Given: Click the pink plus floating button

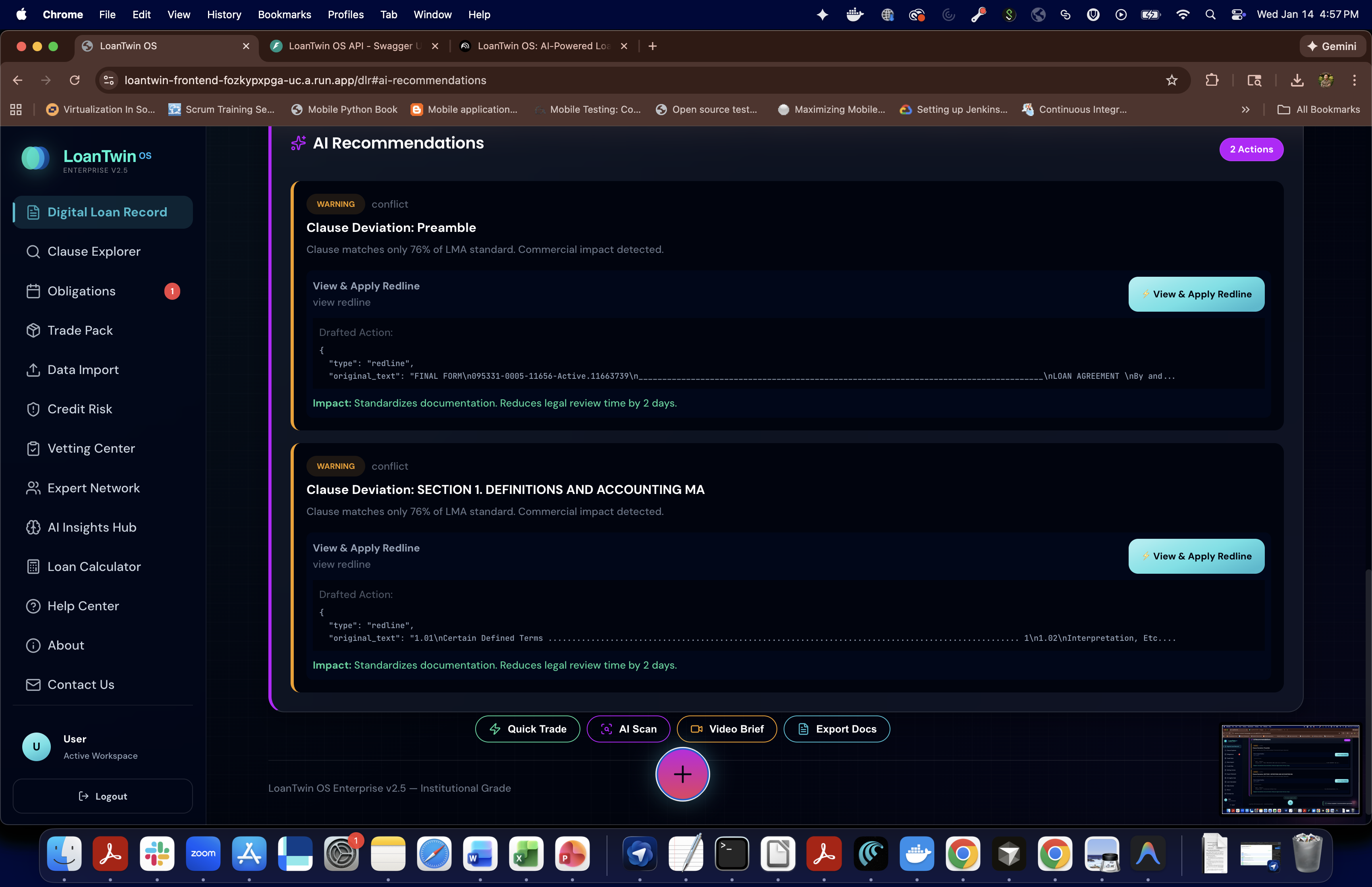Looking at the screenshot, I should (x=682, y=774).
